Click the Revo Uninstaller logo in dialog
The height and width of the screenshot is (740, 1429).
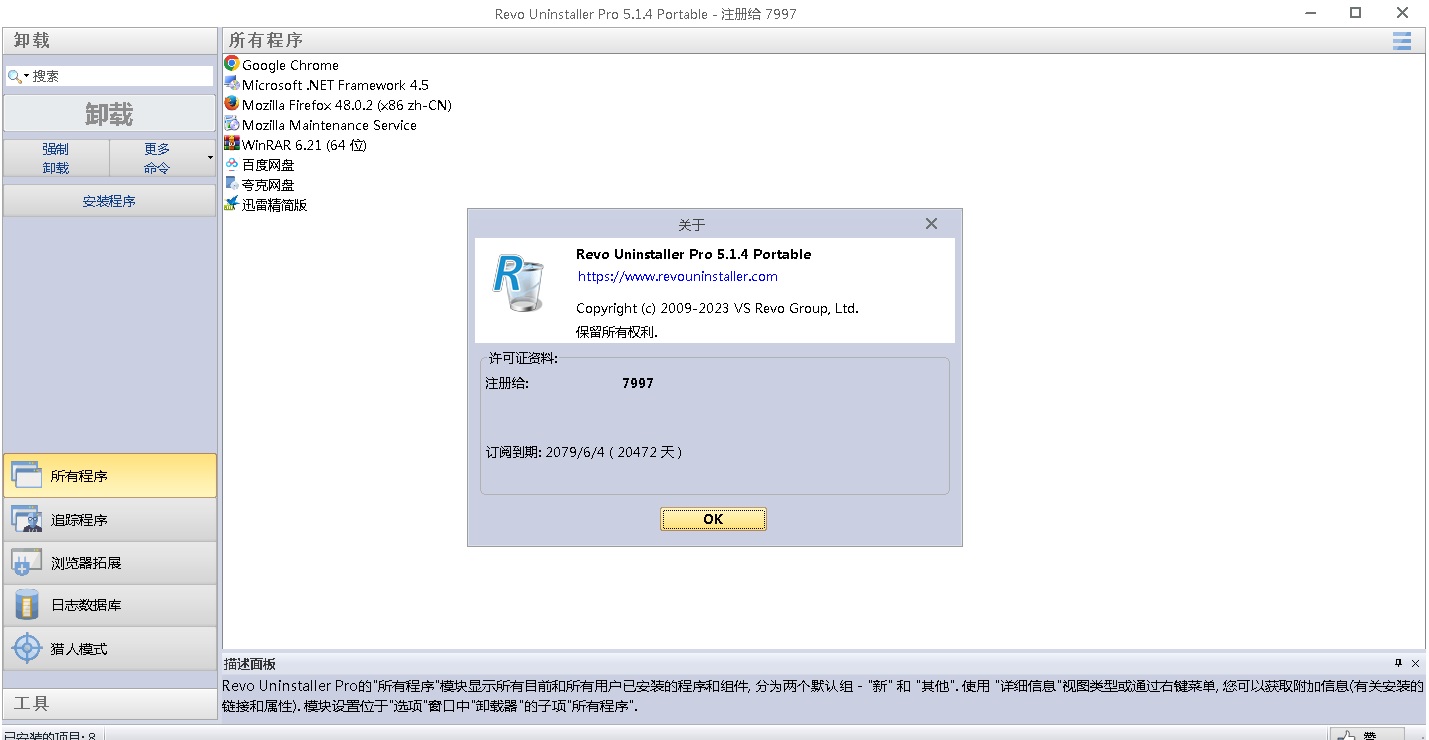tap(518, 285)
